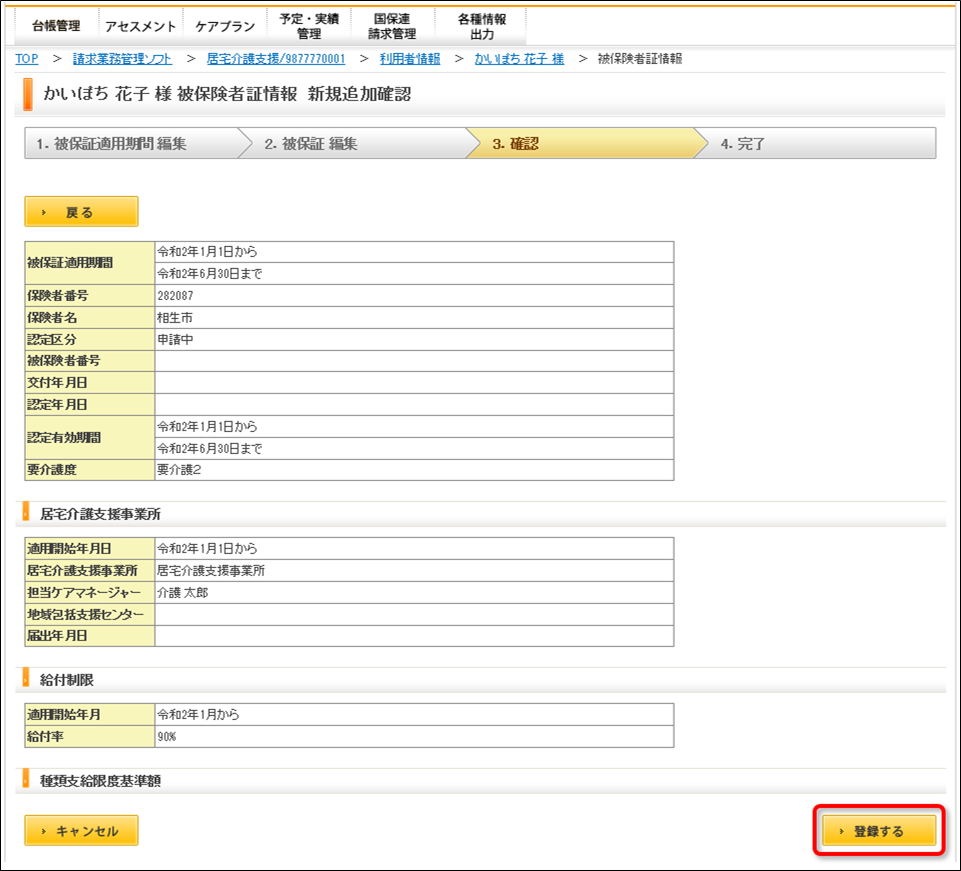Click the 被保証適用期間 label
This screenshot has width=961, height=871.
pos(89,263)
